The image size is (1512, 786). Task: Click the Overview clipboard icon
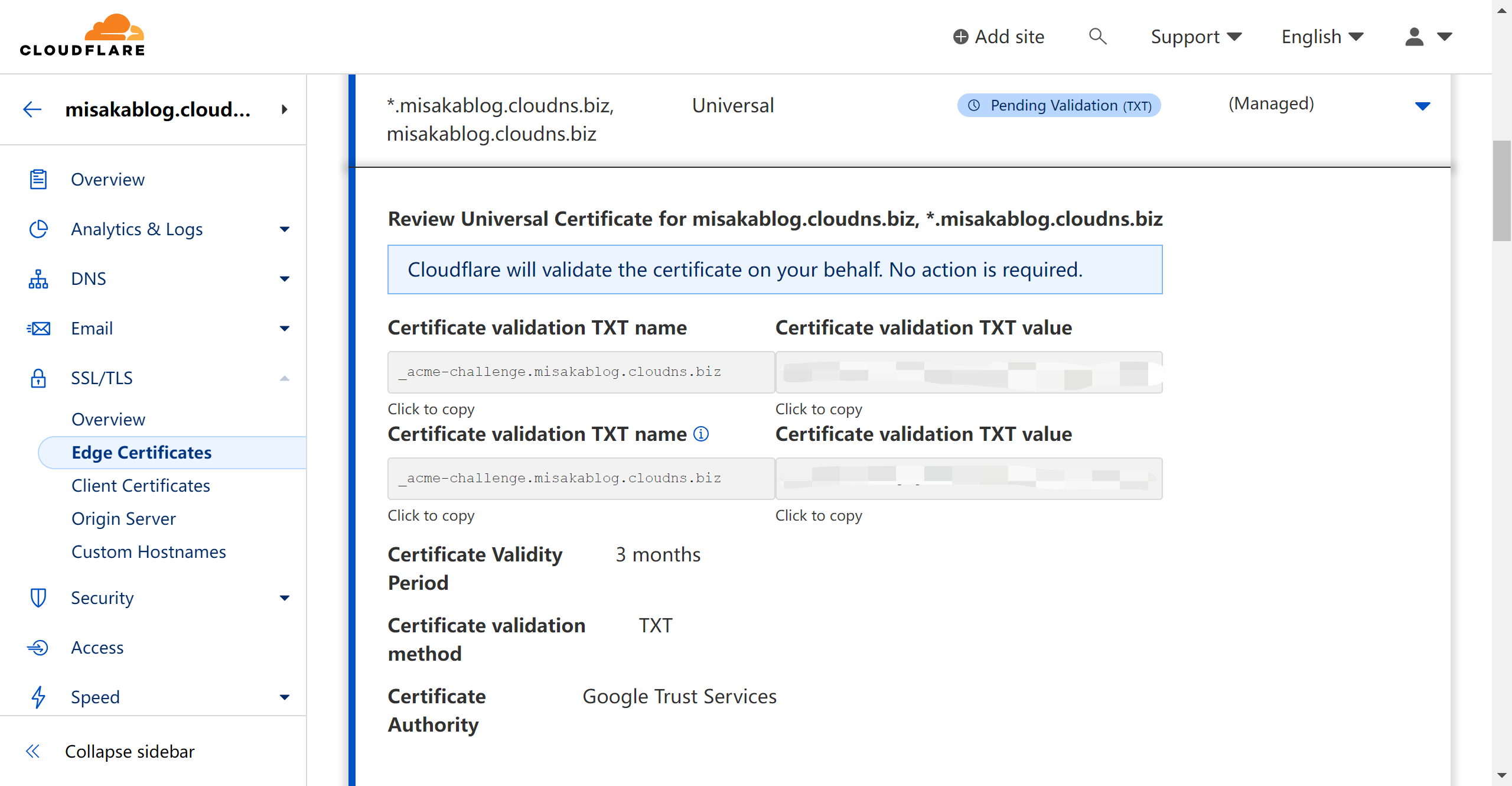(x=38, y=179)
